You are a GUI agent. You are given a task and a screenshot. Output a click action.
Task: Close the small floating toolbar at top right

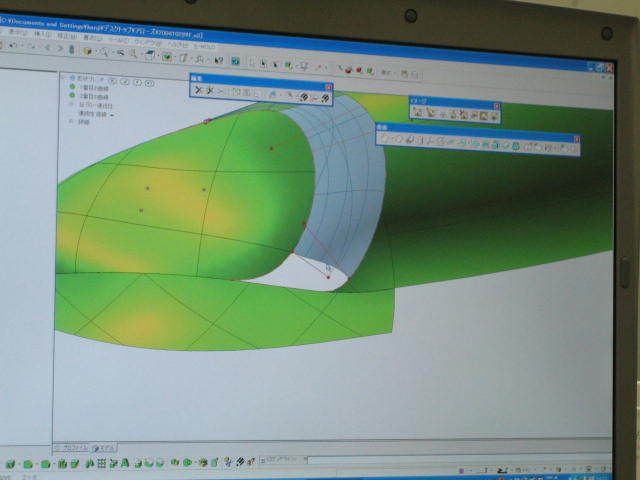click(x=497, y=106)
